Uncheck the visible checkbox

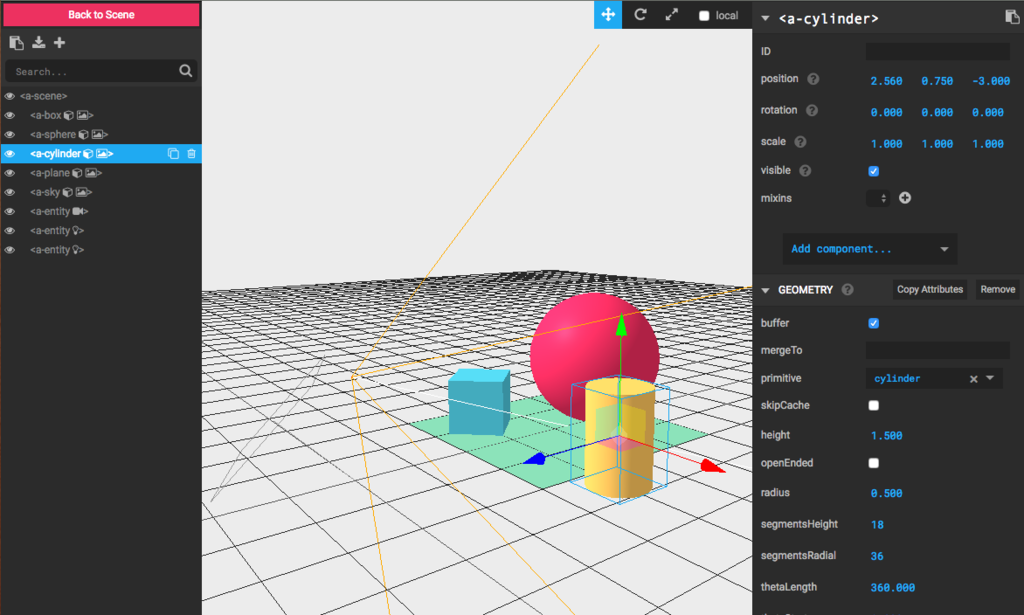[x=874, y=171]
